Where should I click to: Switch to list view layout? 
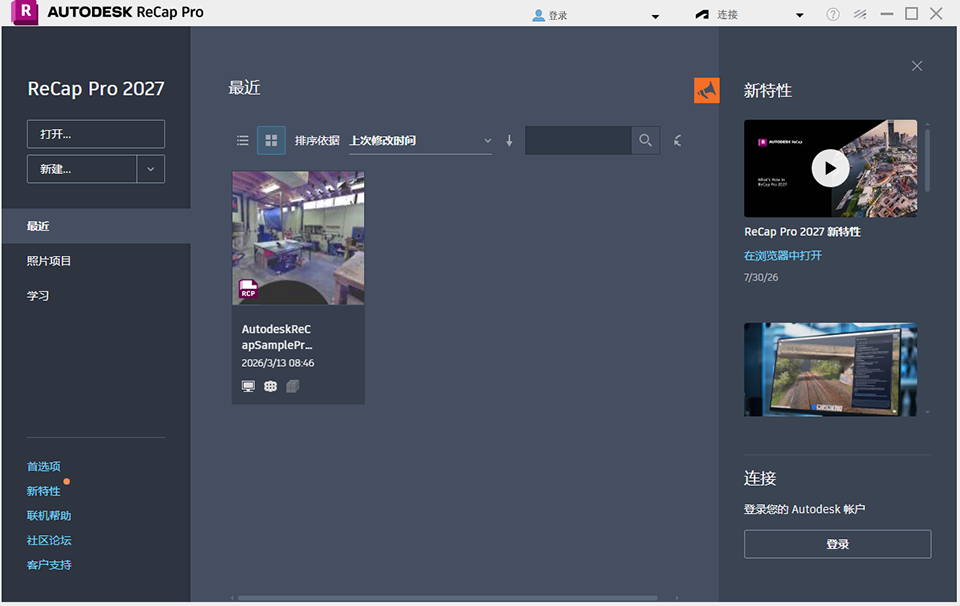click(242, 141)
